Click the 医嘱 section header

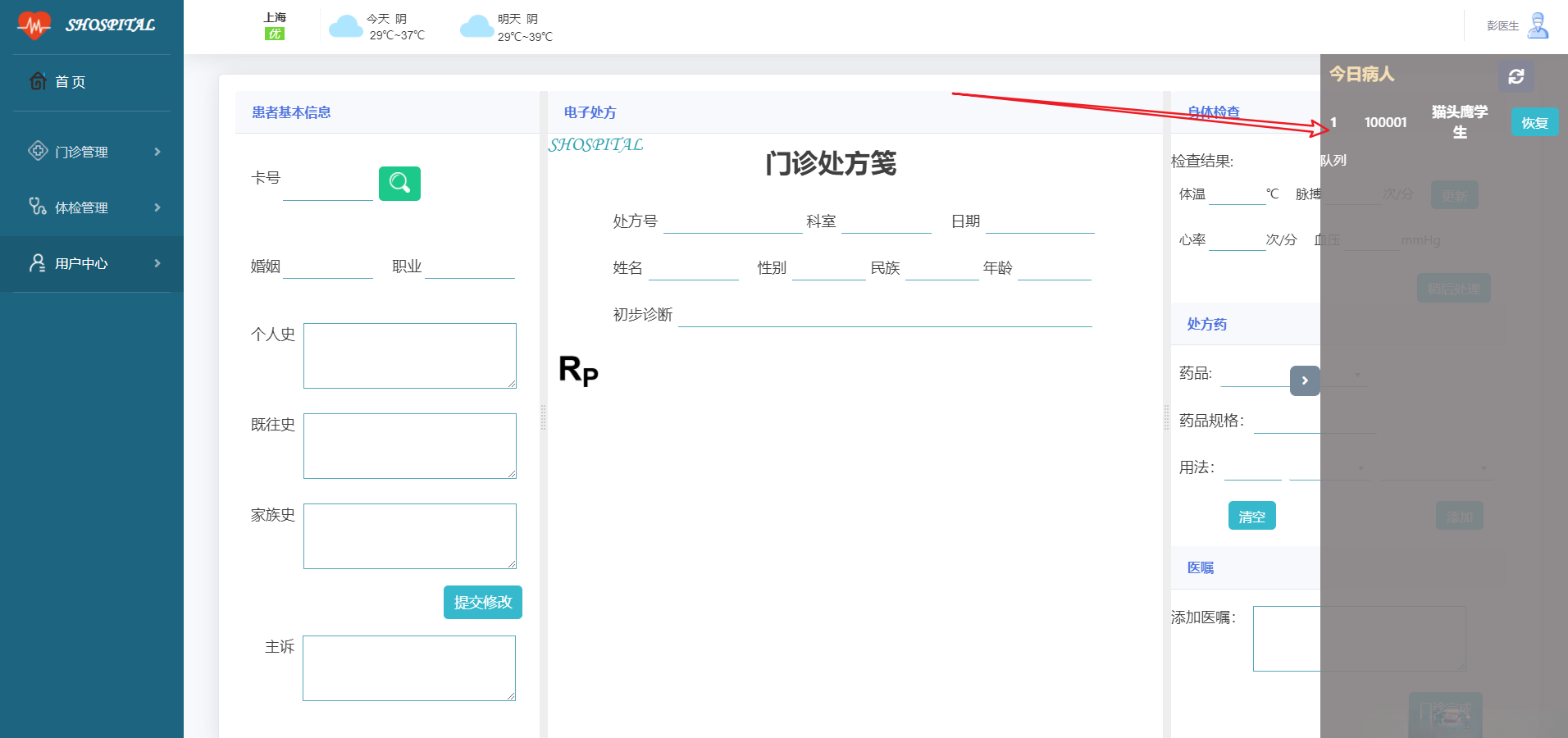1201,567
